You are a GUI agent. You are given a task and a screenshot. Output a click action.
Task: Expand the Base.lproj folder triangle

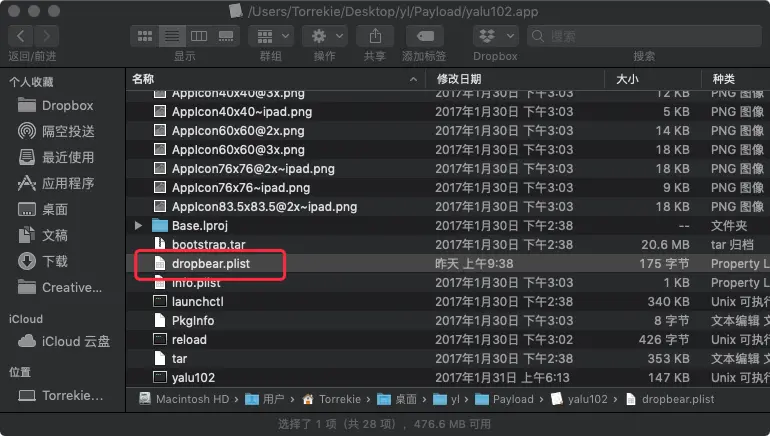138,225
